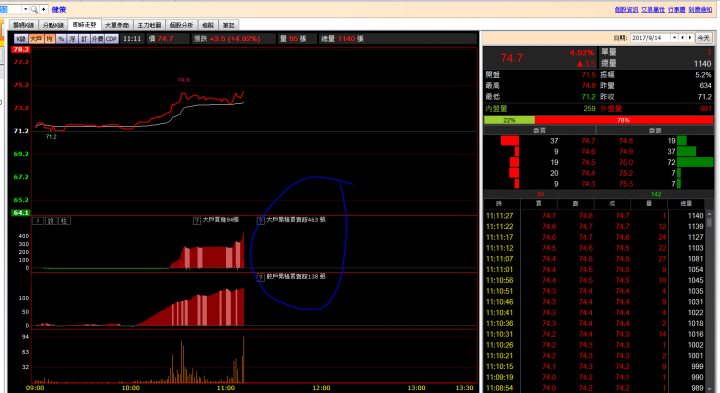Select the 11:10:31 trade row
This screenshot has width=720, height=393.
pos(595,334)
